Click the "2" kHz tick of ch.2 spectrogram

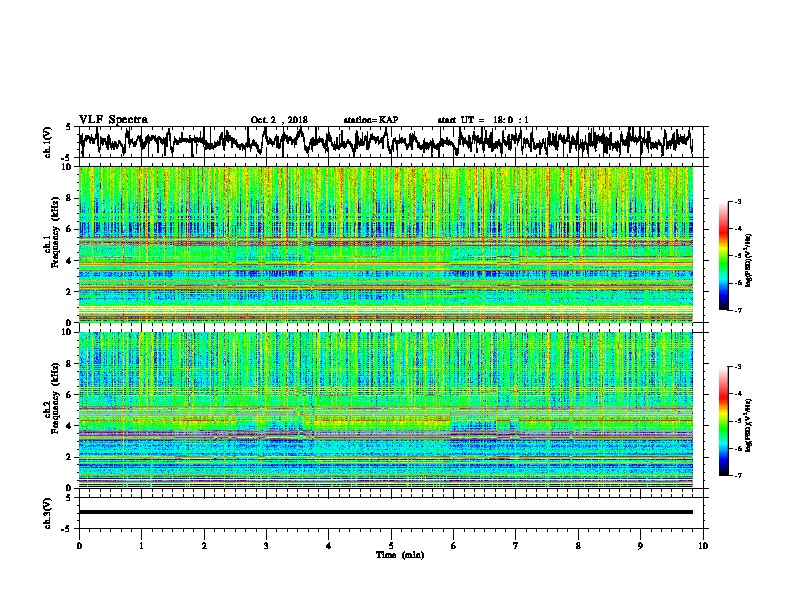(x=70, y=457)
